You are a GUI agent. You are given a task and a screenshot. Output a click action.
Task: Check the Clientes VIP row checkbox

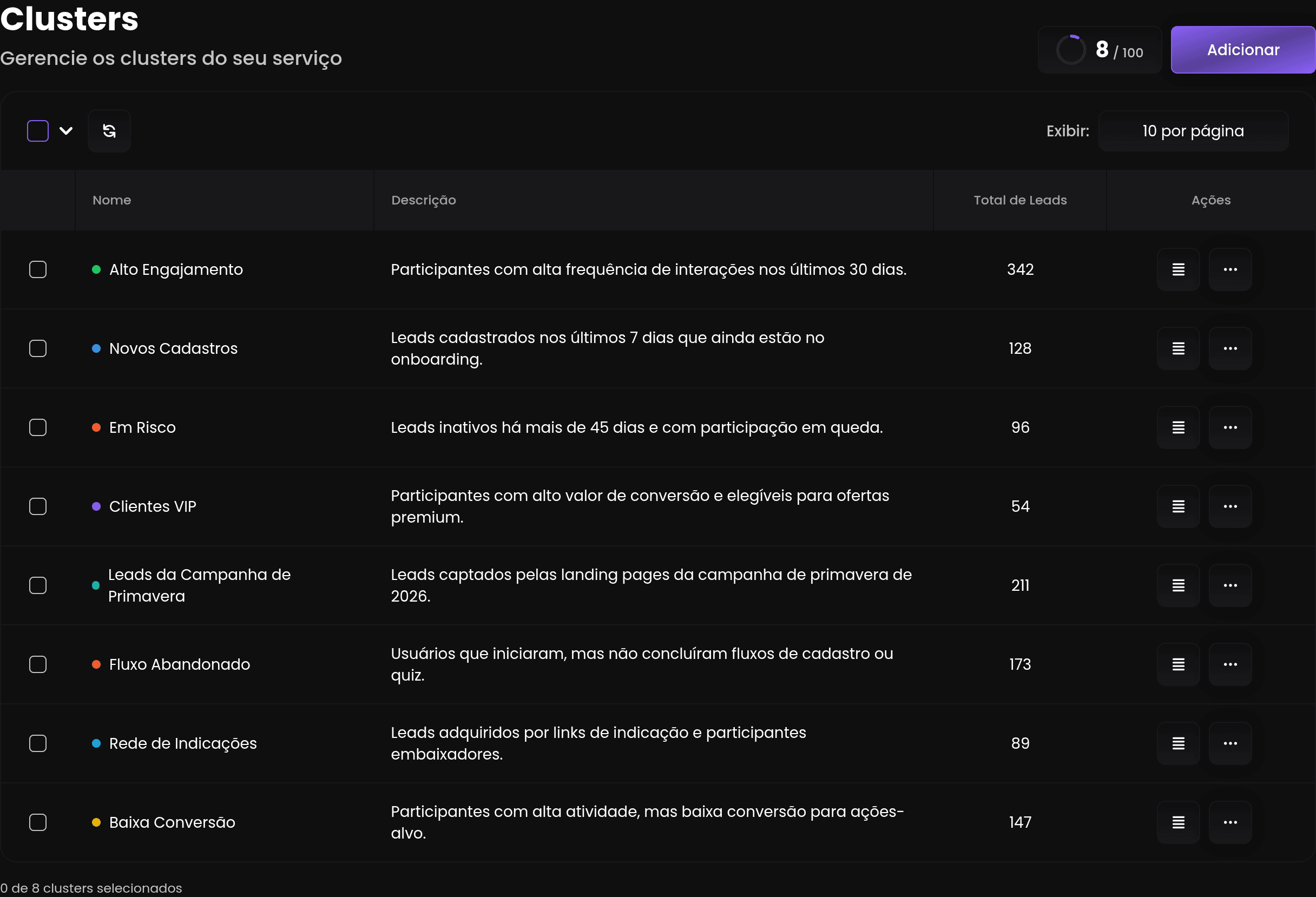click(38, 506)
